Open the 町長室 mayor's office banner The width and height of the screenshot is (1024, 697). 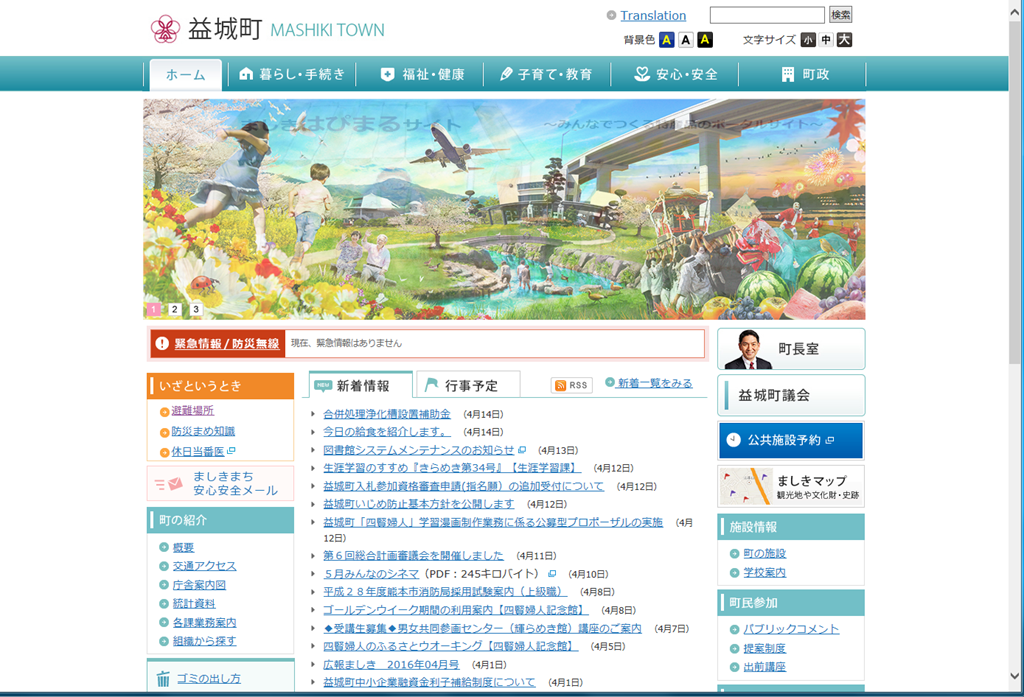[791, 349]
